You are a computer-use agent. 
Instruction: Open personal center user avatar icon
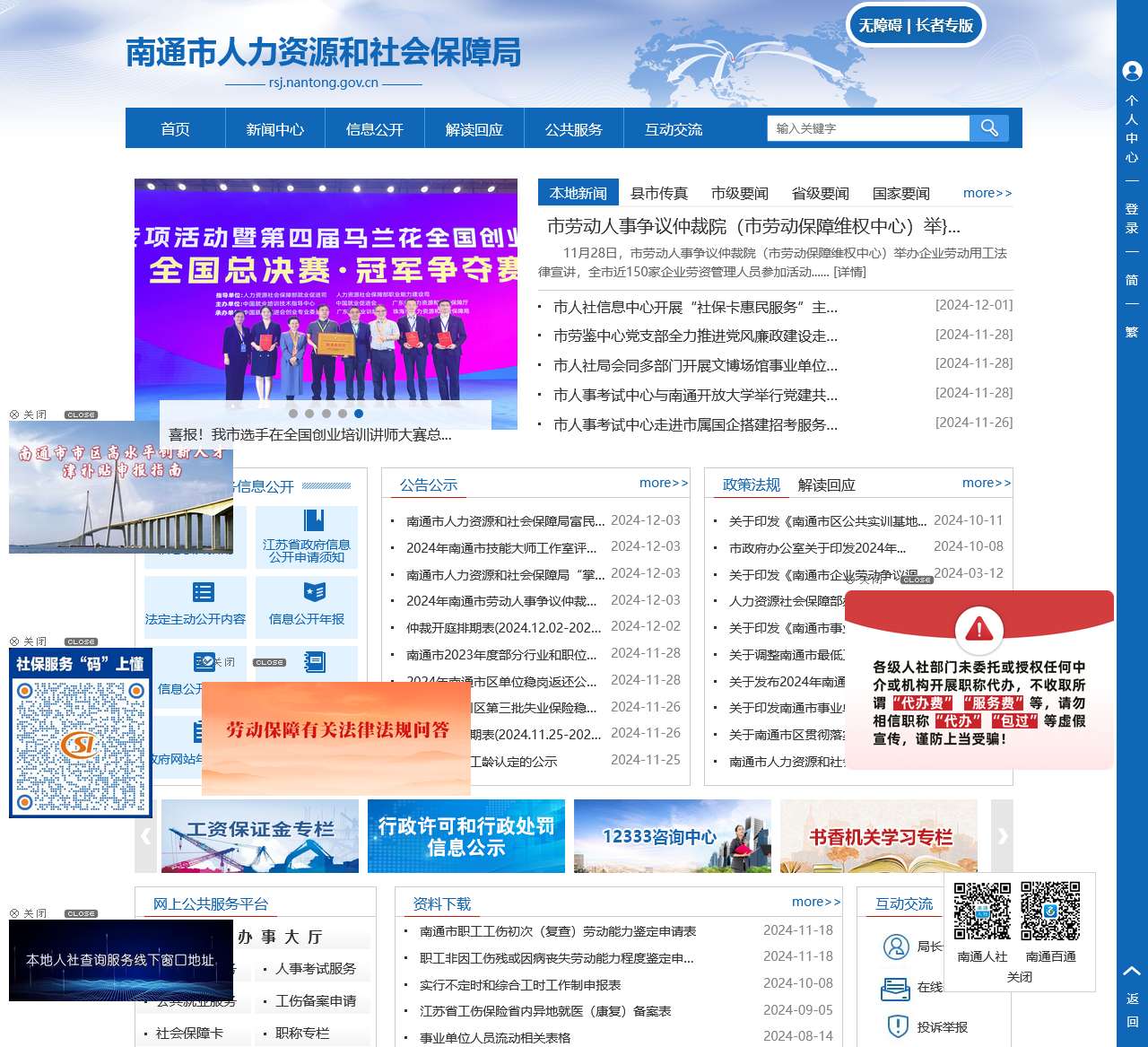coord(1132,71)
